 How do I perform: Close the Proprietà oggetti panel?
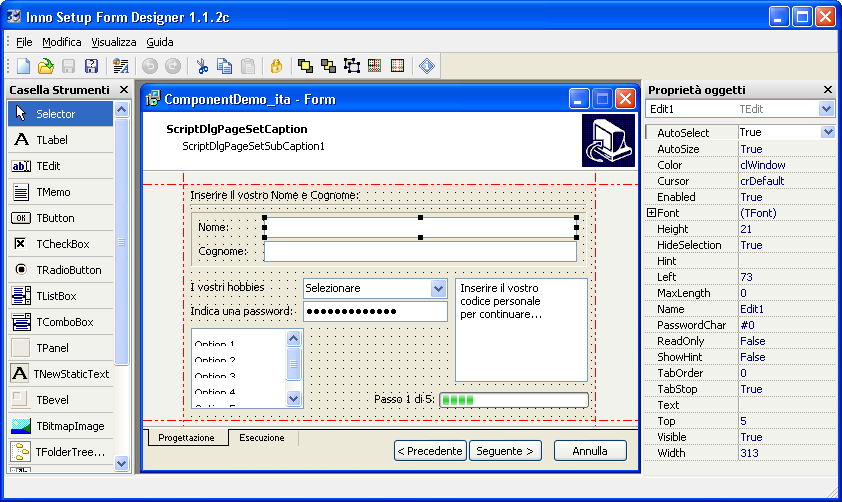coord(828,90)
